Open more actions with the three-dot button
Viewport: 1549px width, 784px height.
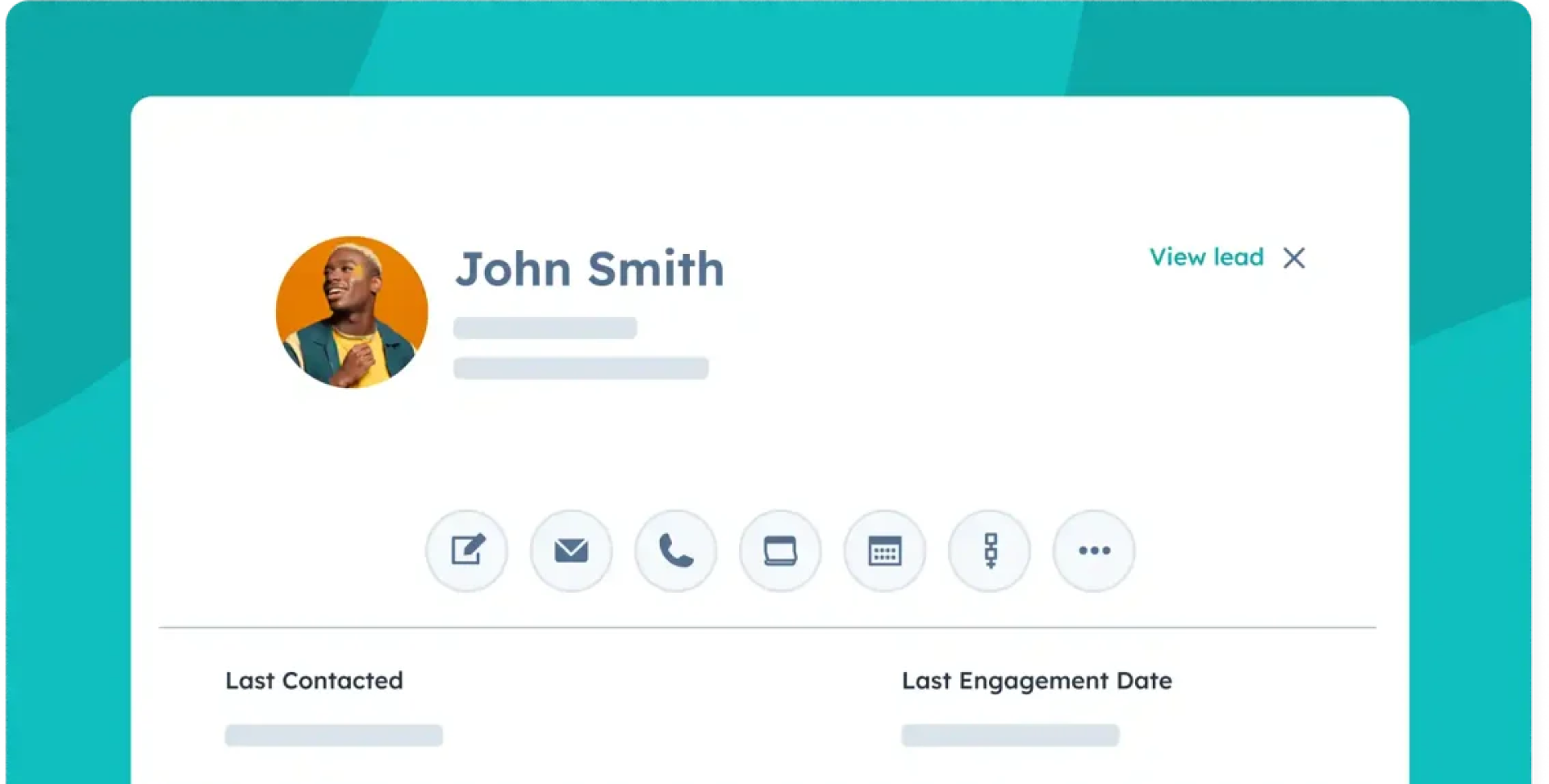(1094, 551)
